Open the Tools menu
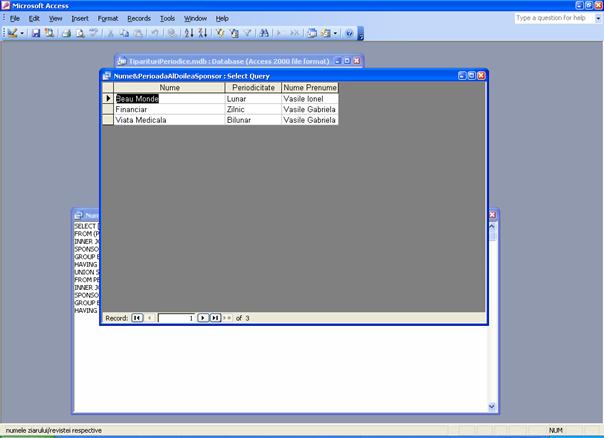Screen dimensions: 604x438 click(167, 18)
